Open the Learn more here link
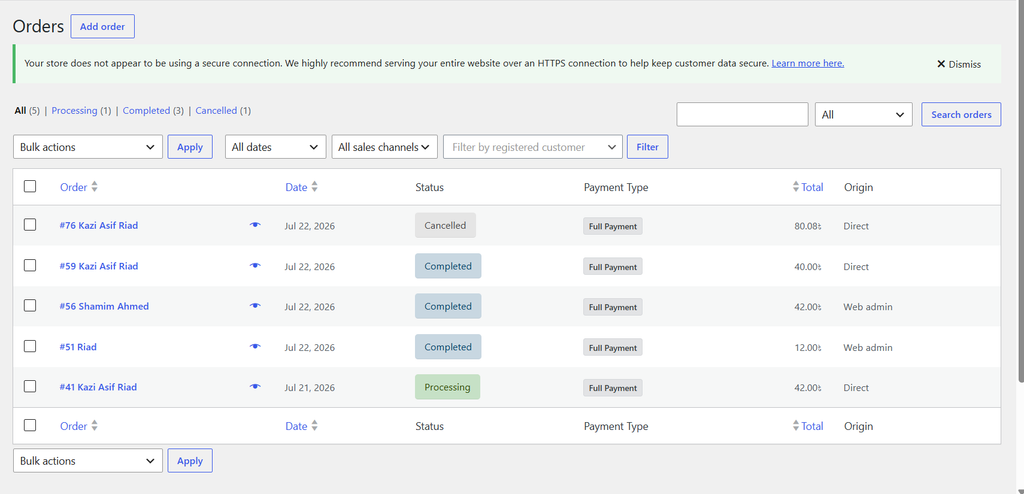1024x494 pixels. coord(808,63)
